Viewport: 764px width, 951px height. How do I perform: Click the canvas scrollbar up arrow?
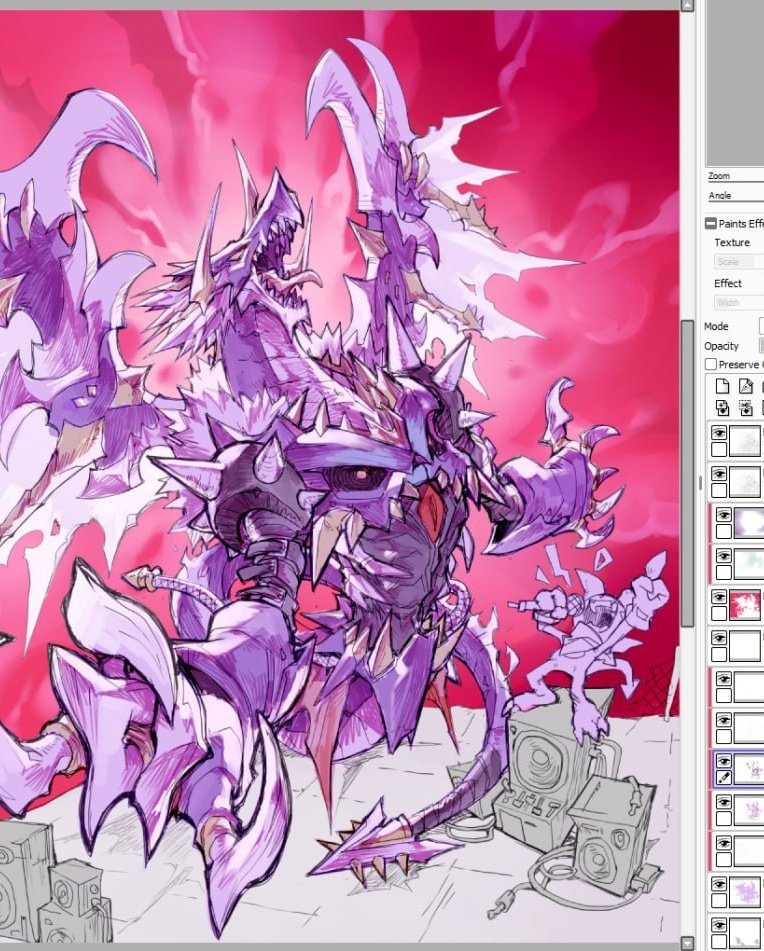coord(687,5)
